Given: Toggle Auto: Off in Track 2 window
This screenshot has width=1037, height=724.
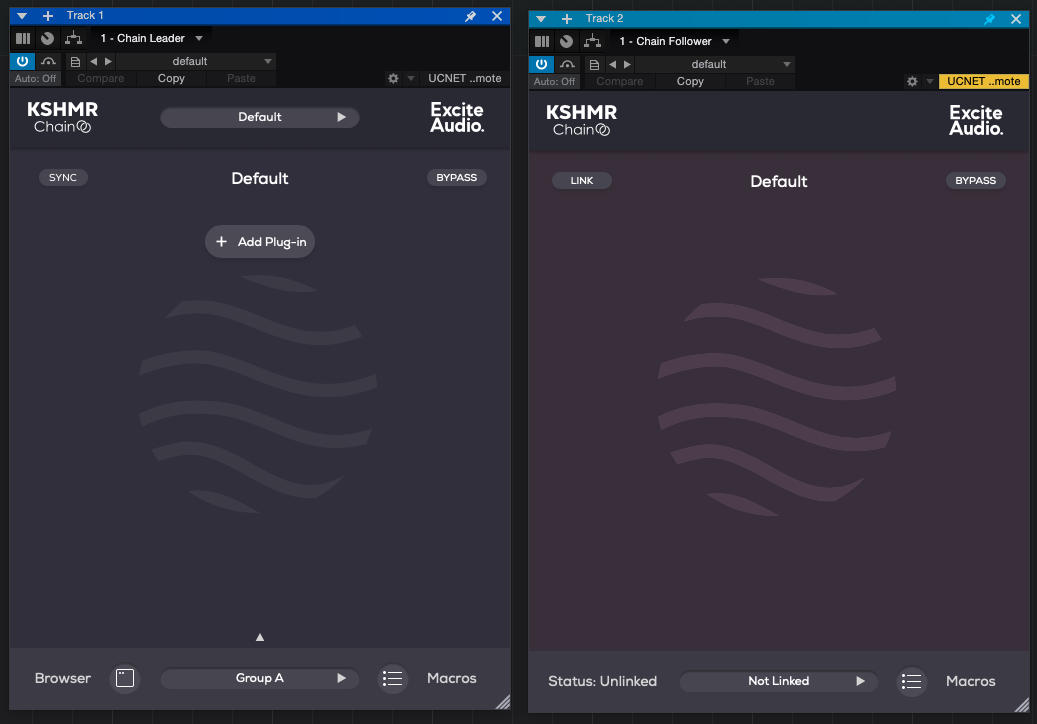Looking at the screenshot, I should coord(554,81).
